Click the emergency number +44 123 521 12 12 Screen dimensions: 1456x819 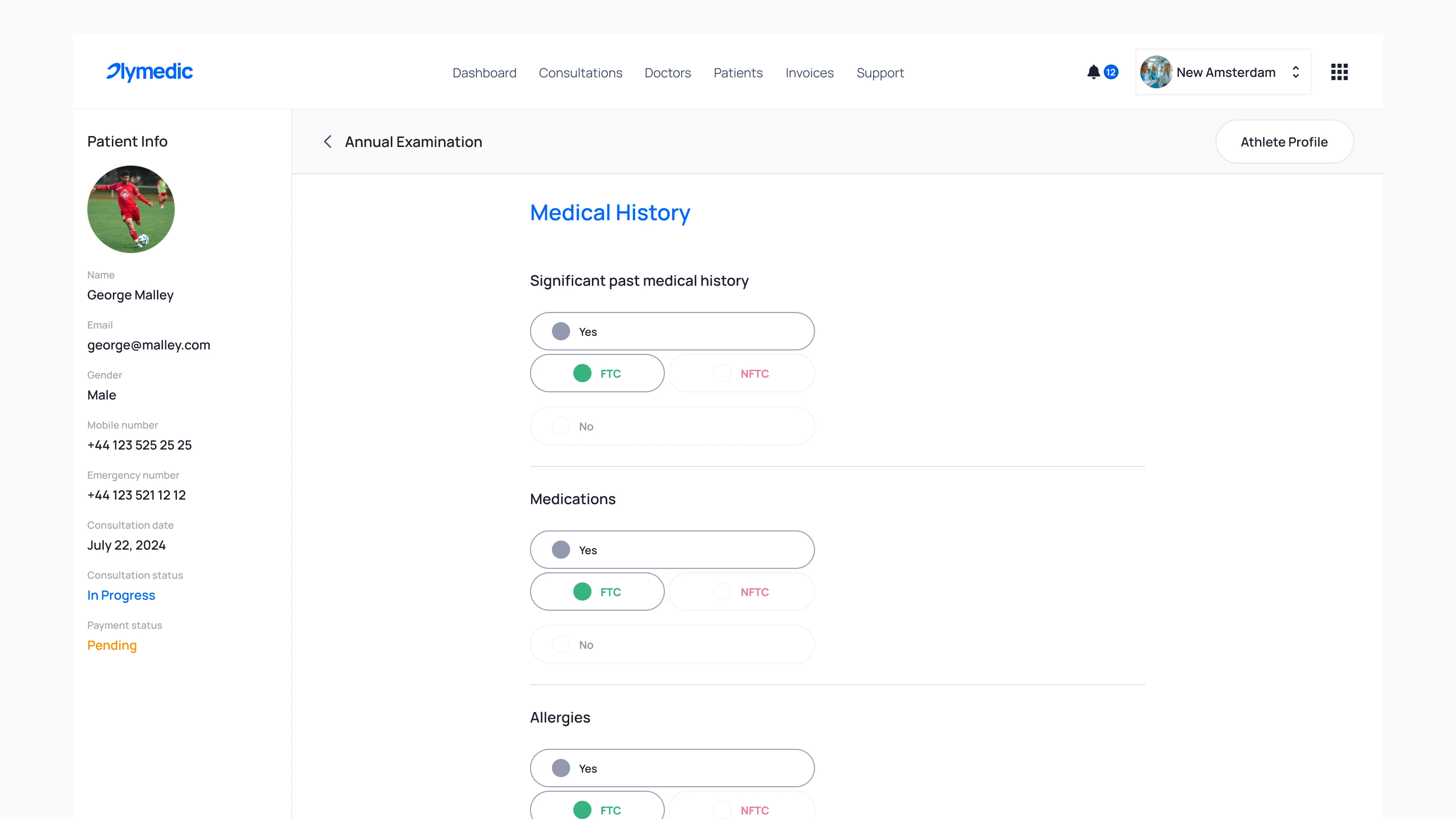(x=136, y=495)
